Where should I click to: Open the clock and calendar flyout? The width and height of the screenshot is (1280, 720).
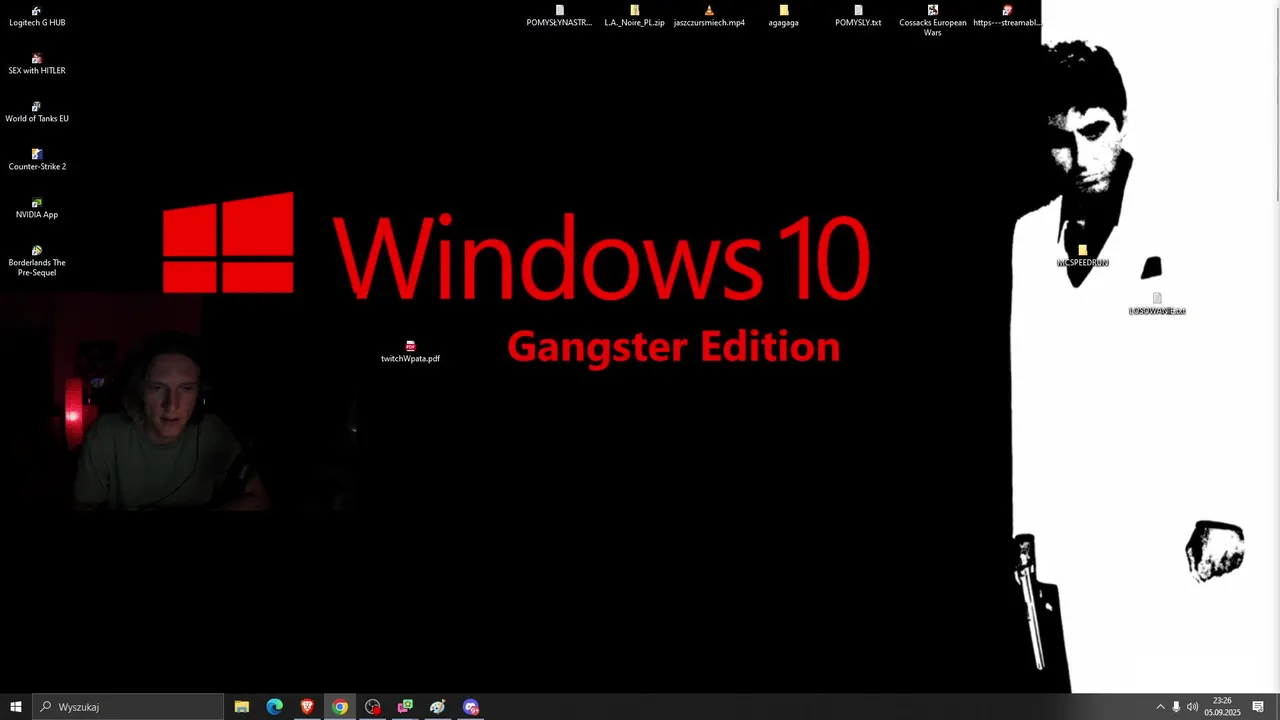point(1222,707)
